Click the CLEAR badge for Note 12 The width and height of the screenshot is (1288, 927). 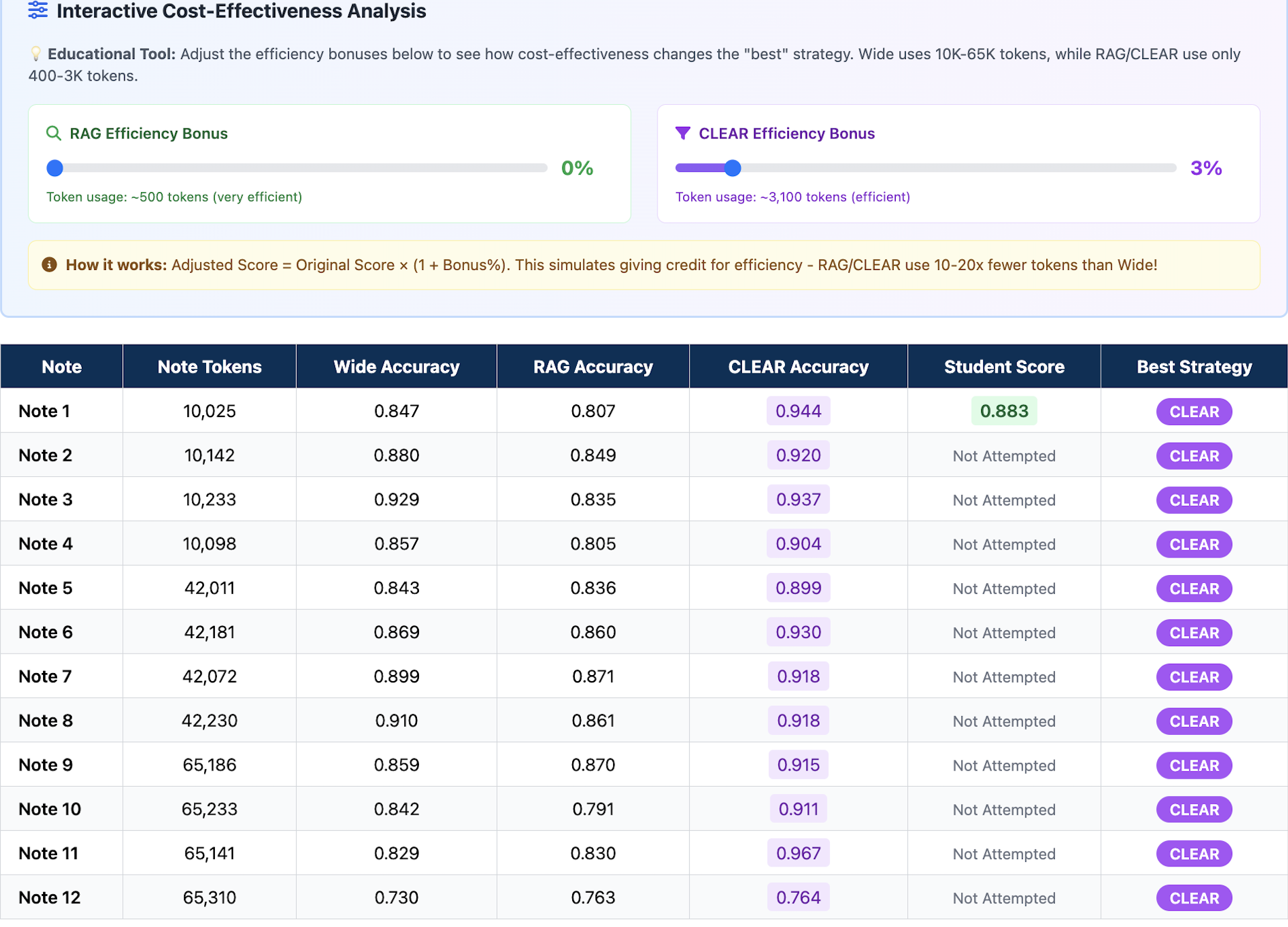[x=1193, y=898]
